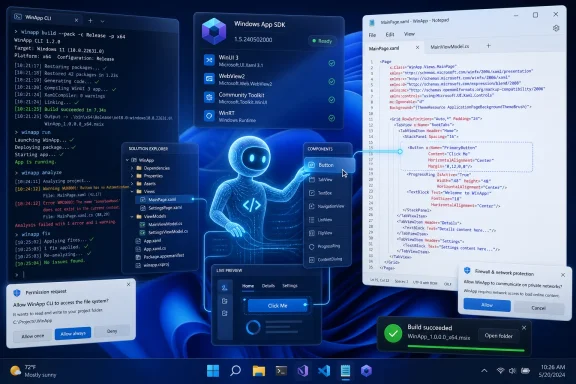This screenshot has height=384, width=576.
Task: Open Notepad settings gear icon
Action: click(x=556, y=28)
